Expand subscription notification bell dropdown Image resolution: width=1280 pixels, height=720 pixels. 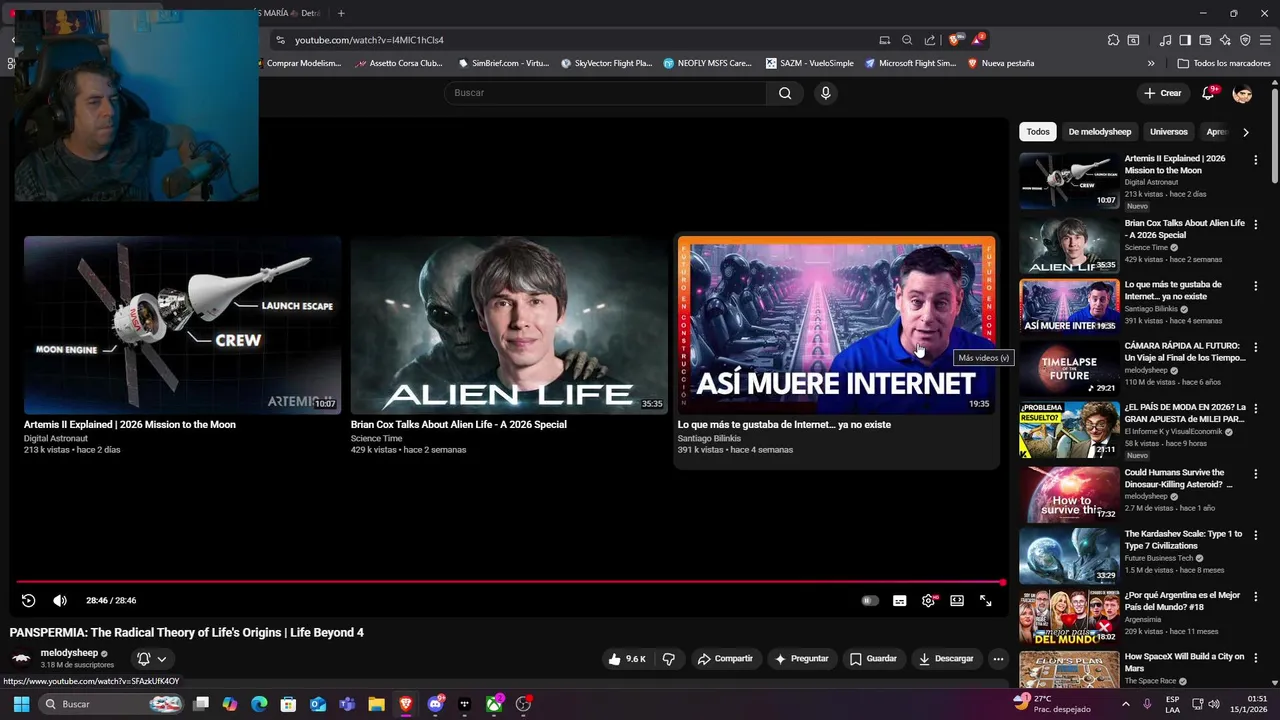pyautogui.click(x=152, y=659)
